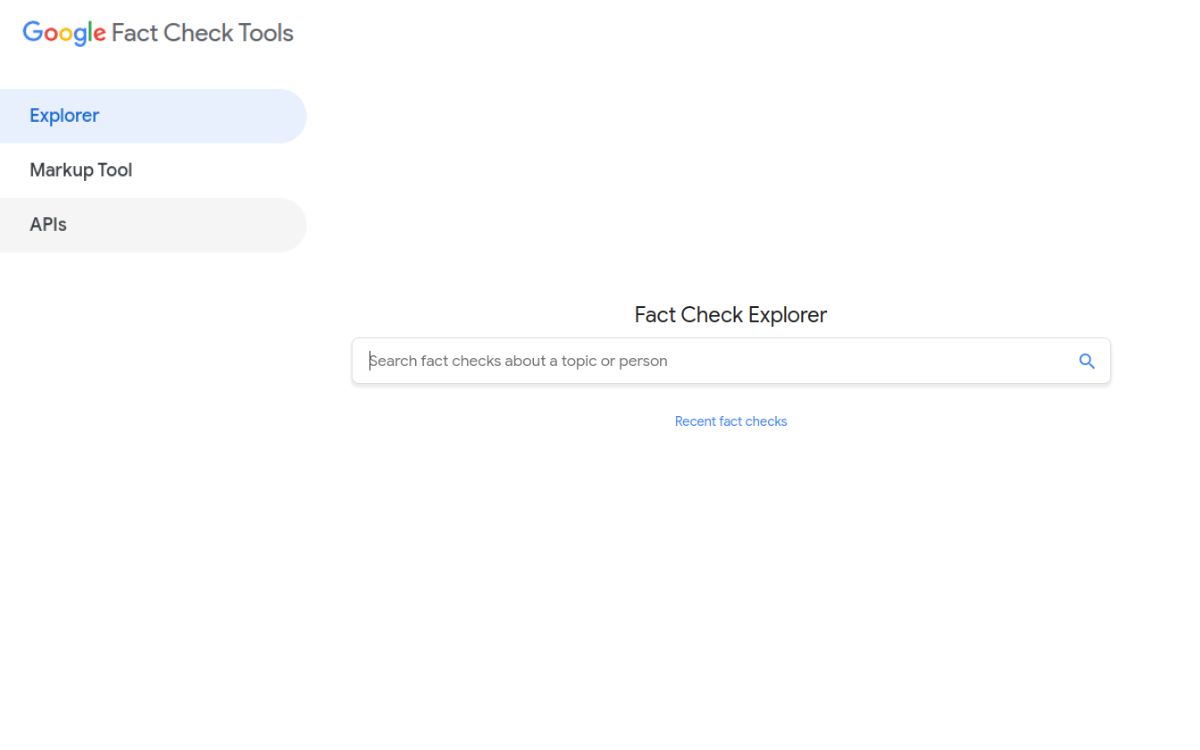This screenshot has width=1200, height=750.
Task: Follow the blue Recent fact checks link
Action: coord(731,421)
